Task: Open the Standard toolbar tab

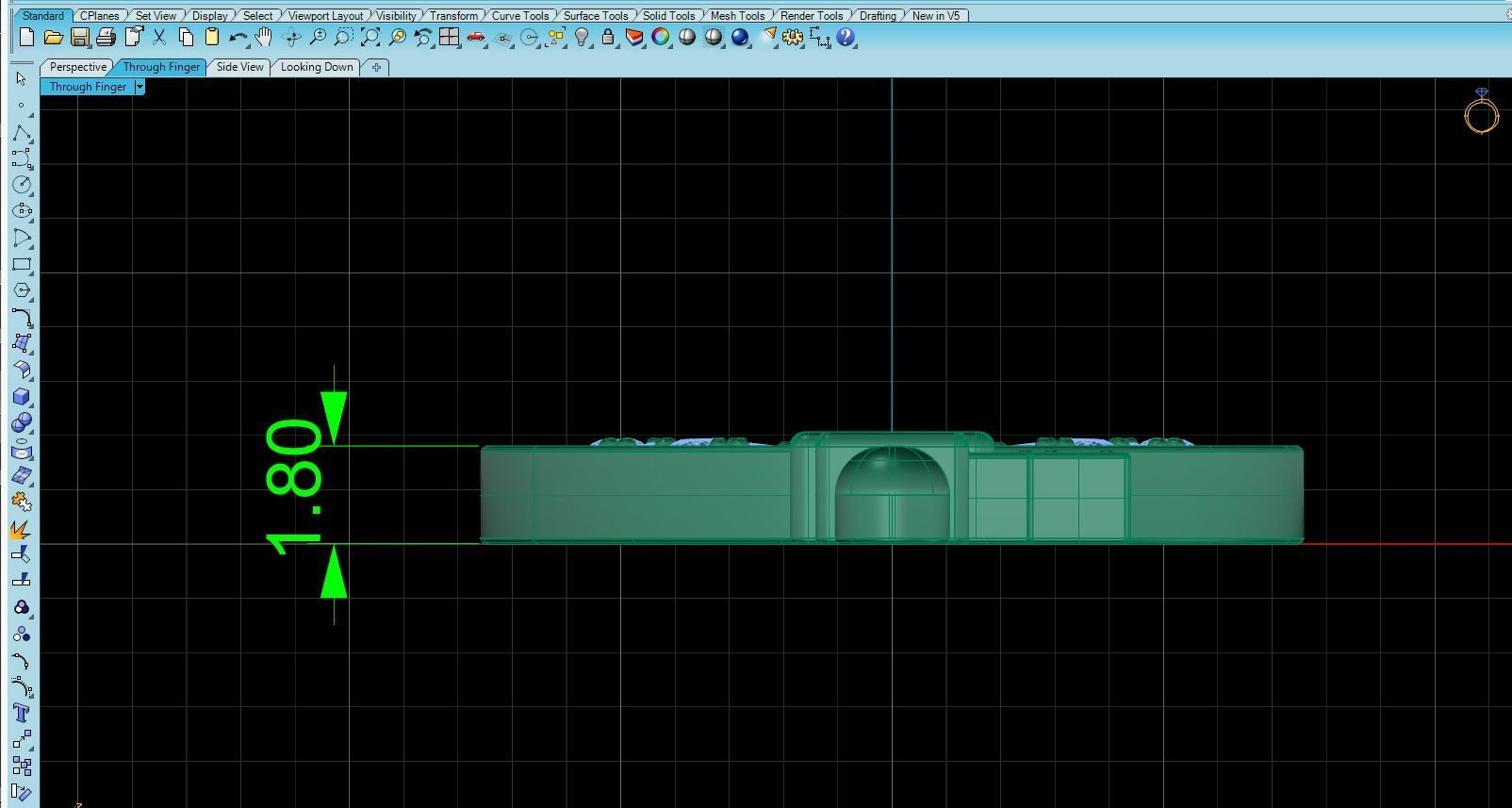Action: tap(43, 15)
